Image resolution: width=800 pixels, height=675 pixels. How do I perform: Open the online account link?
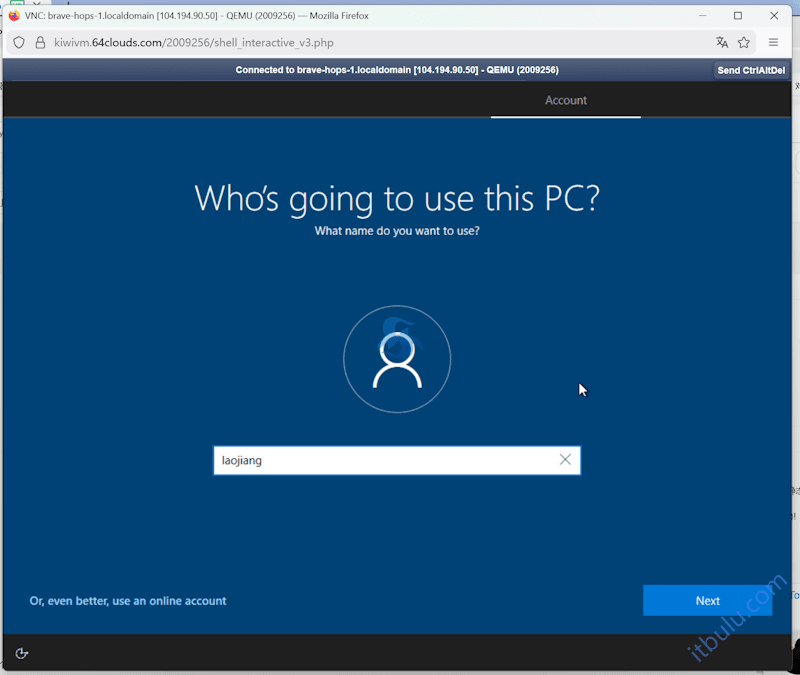[128, 600]
